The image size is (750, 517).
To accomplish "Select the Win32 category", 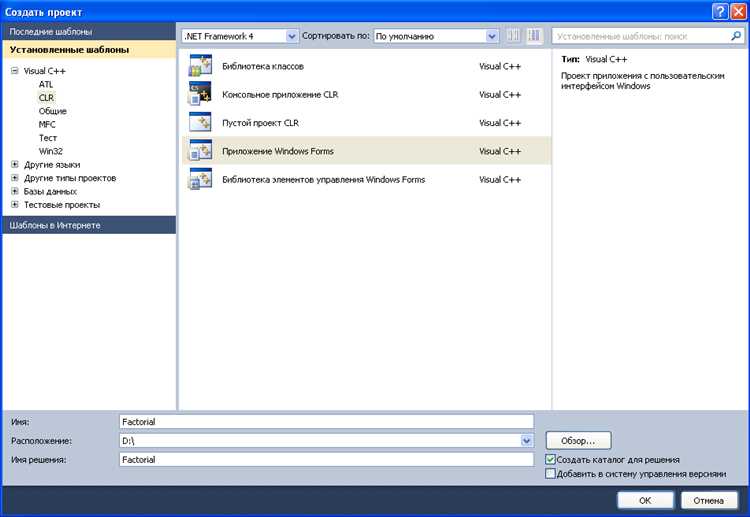I will pos(51,151).
